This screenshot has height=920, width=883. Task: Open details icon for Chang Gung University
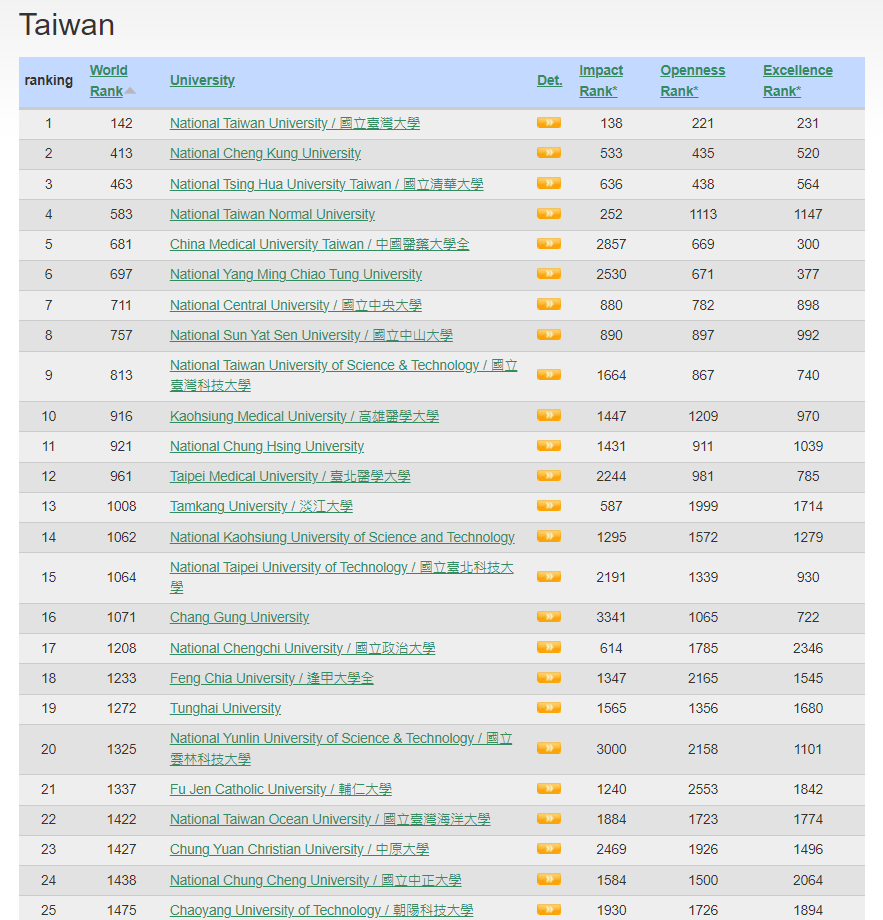coord(549,617)
